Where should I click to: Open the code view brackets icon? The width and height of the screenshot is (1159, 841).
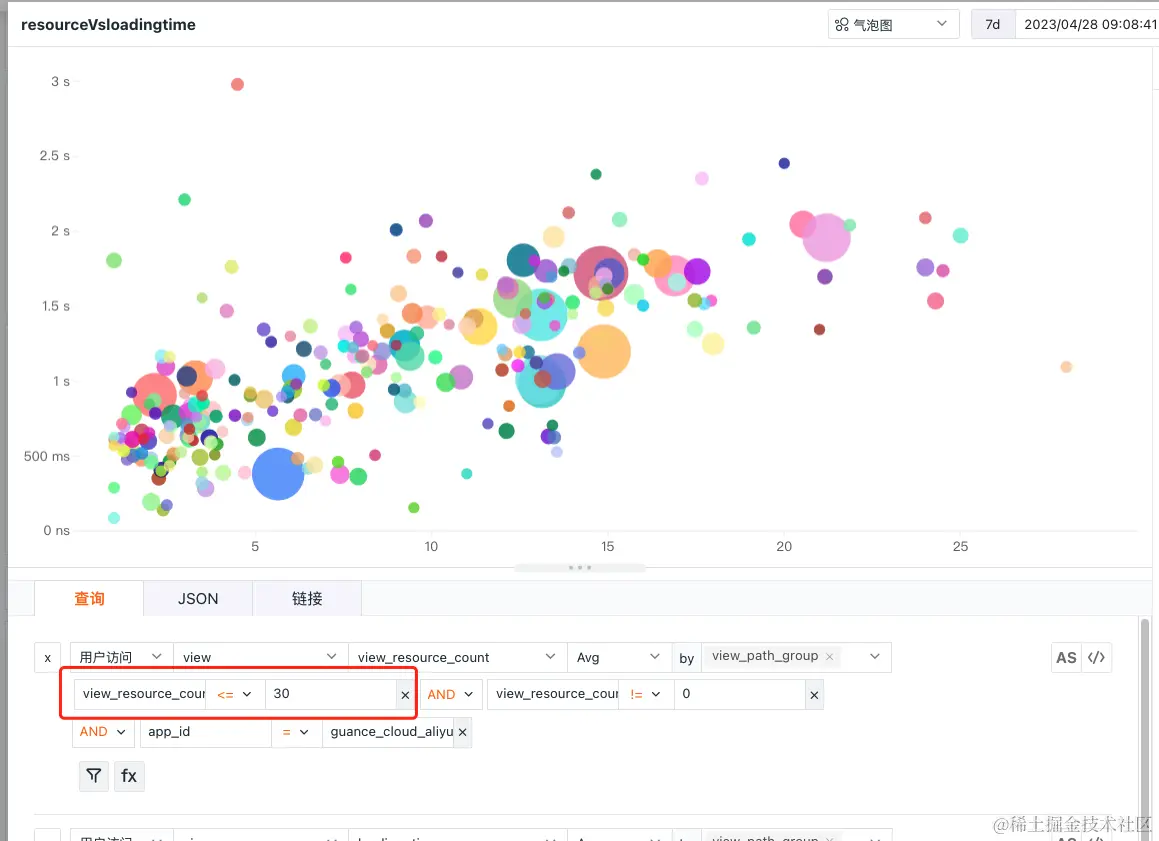1096,658
